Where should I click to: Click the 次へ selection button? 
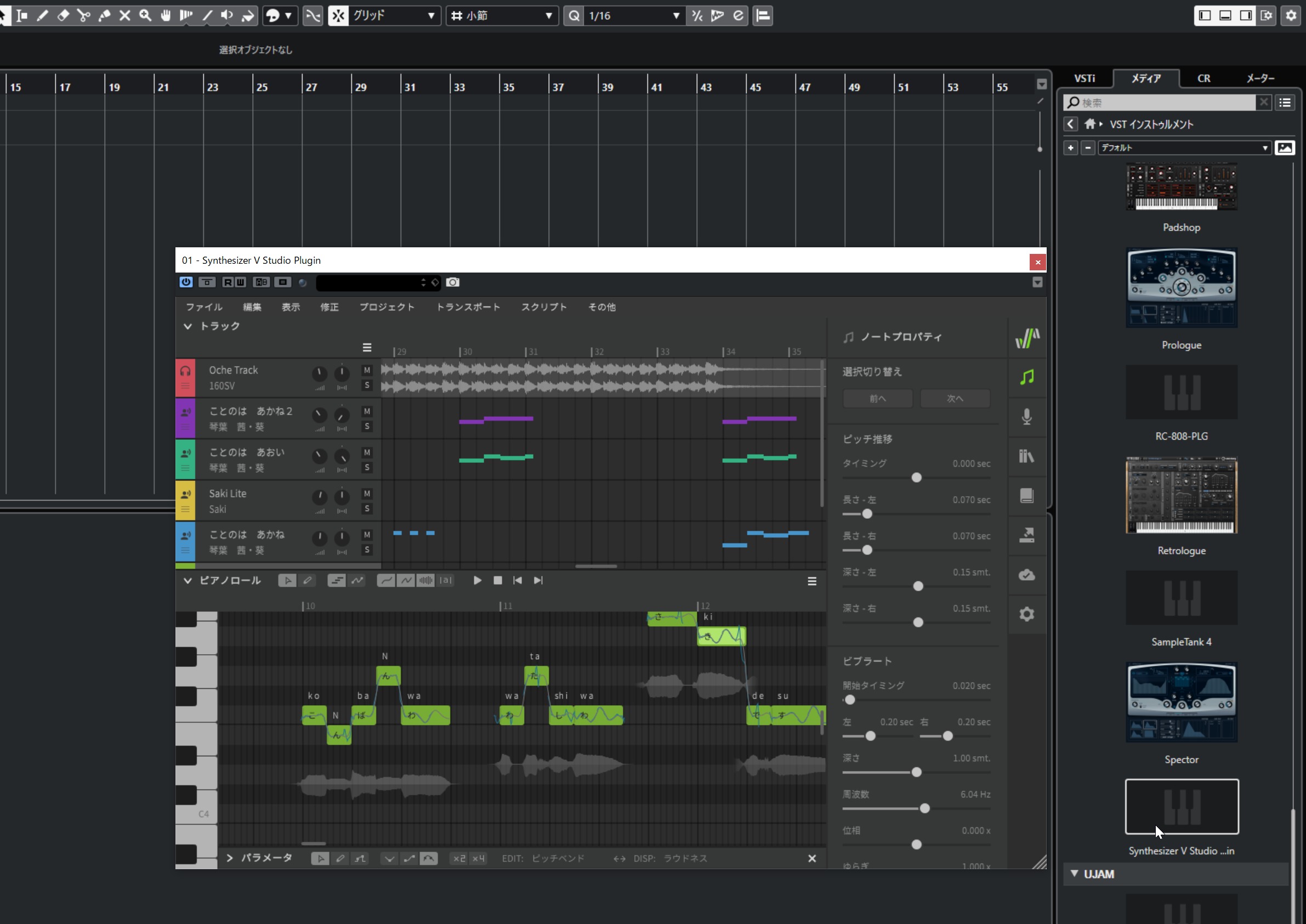click(955, 399)
